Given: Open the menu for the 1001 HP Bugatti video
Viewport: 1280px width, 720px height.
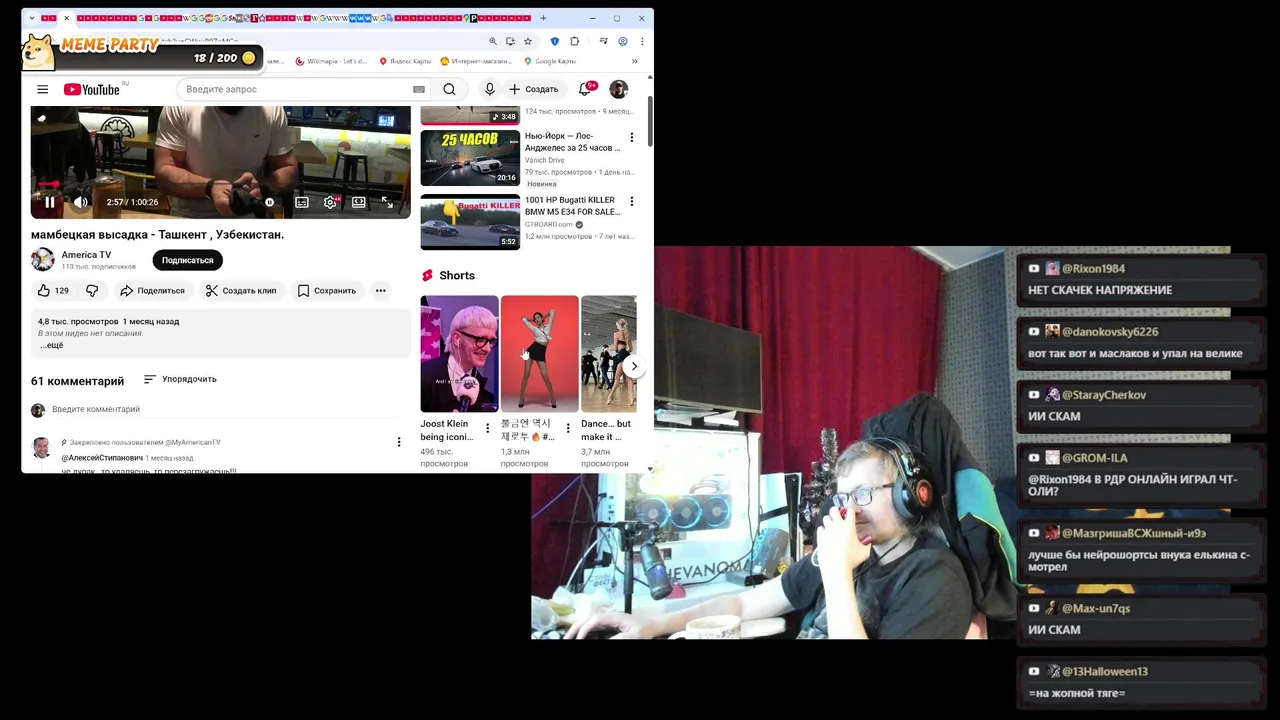Looking at the screenshot, I should coord(631,201).
